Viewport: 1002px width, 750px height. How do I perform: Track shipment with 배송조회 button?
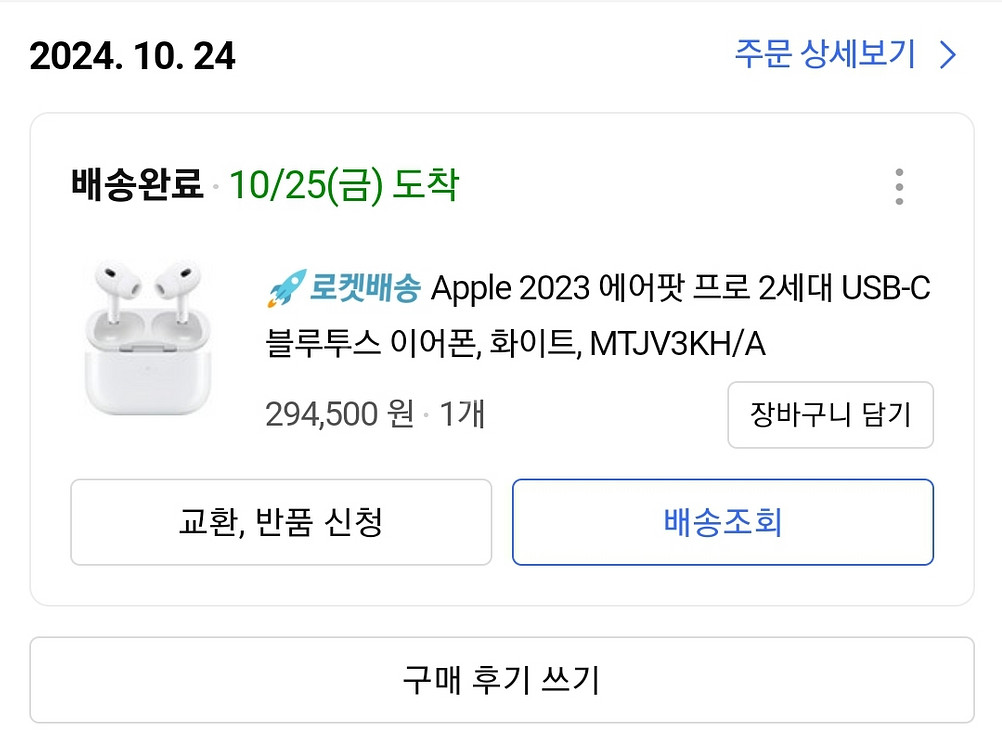723,522
